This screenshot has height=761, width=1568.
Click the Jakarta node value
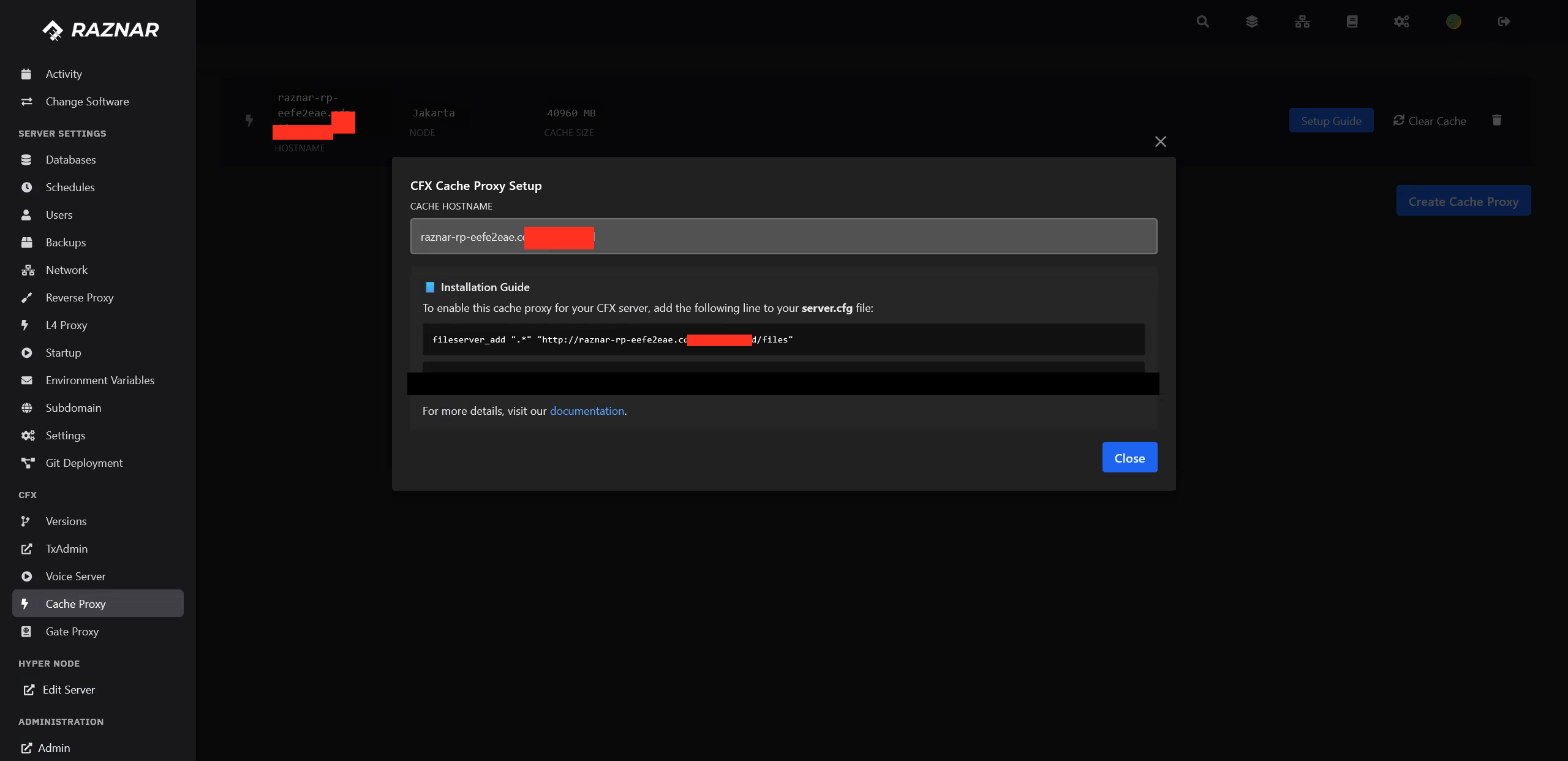(x=433, y=113)
